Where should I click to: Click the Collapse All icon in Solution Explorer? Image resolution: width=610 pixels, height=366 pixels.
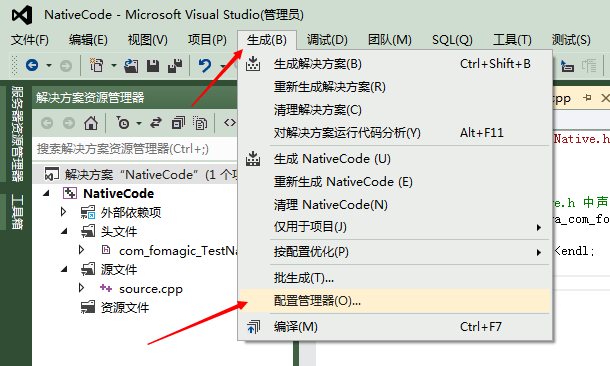point(178,123)
